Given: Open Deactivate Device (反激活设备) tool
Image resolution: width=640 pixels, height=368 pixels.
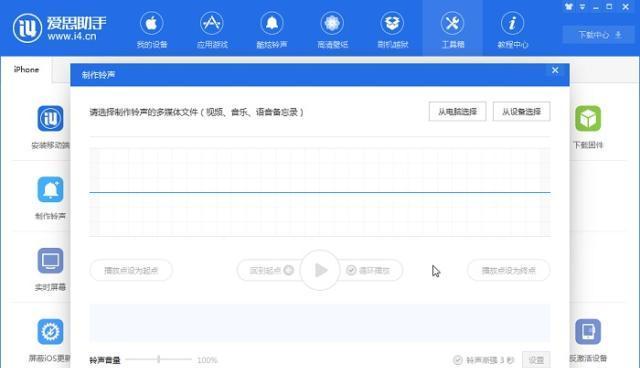Looking at the screenshot, I should (588, 340).
